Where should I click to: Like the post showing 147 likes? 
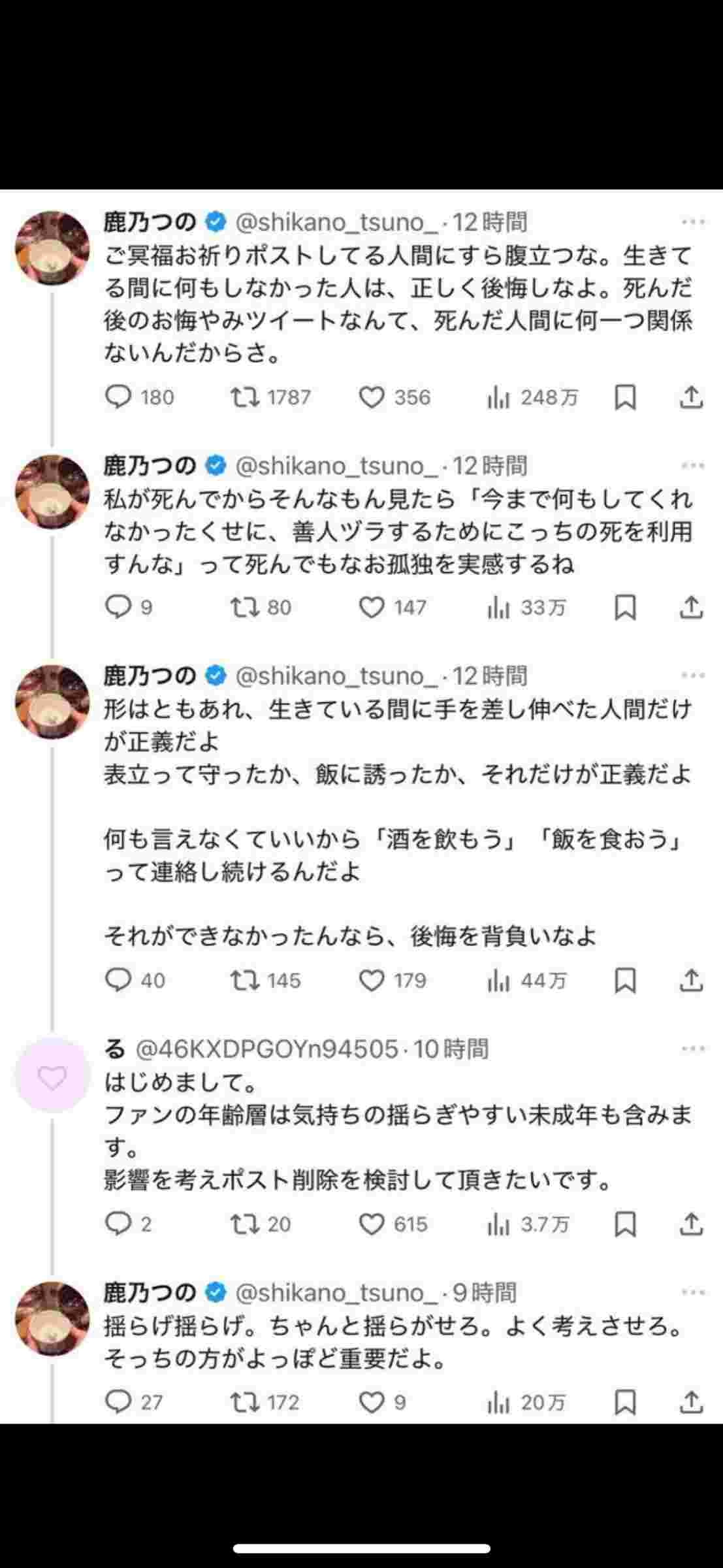pyautogui.click(x=372, y=608)
